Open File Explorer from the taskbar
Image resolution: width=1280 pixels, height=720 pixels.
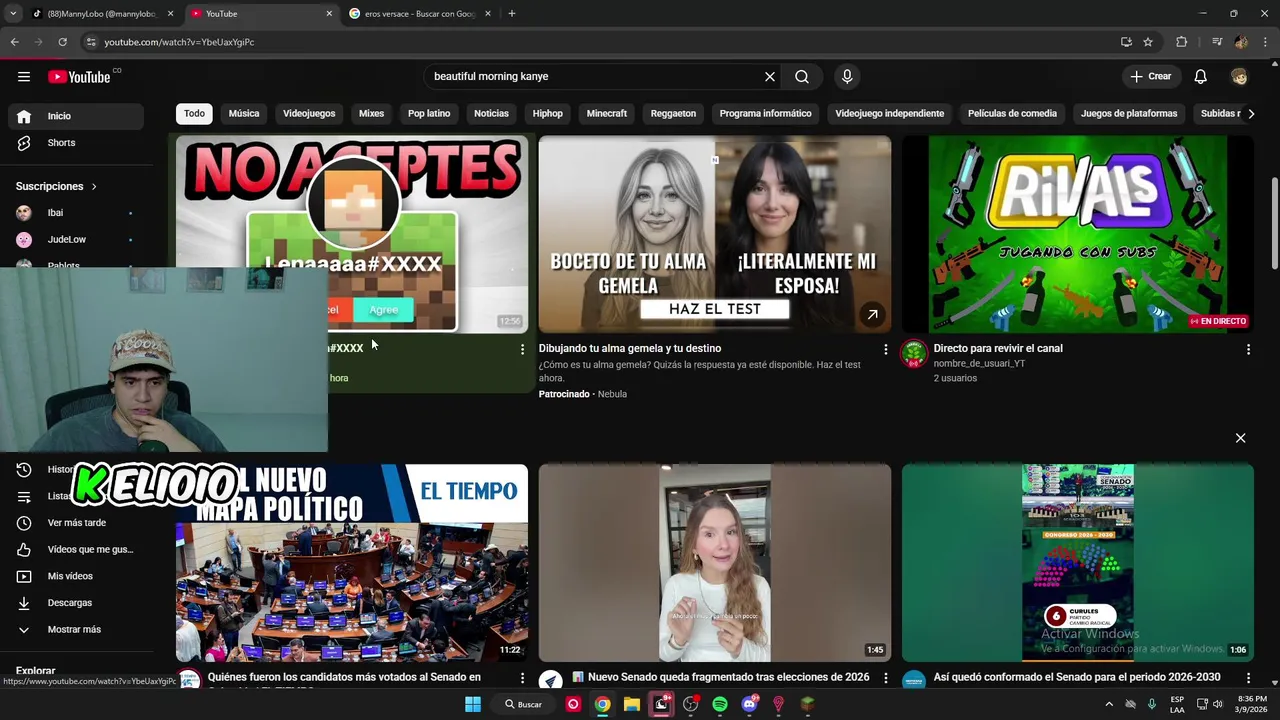pyautogui.click(x=632, y=704)
